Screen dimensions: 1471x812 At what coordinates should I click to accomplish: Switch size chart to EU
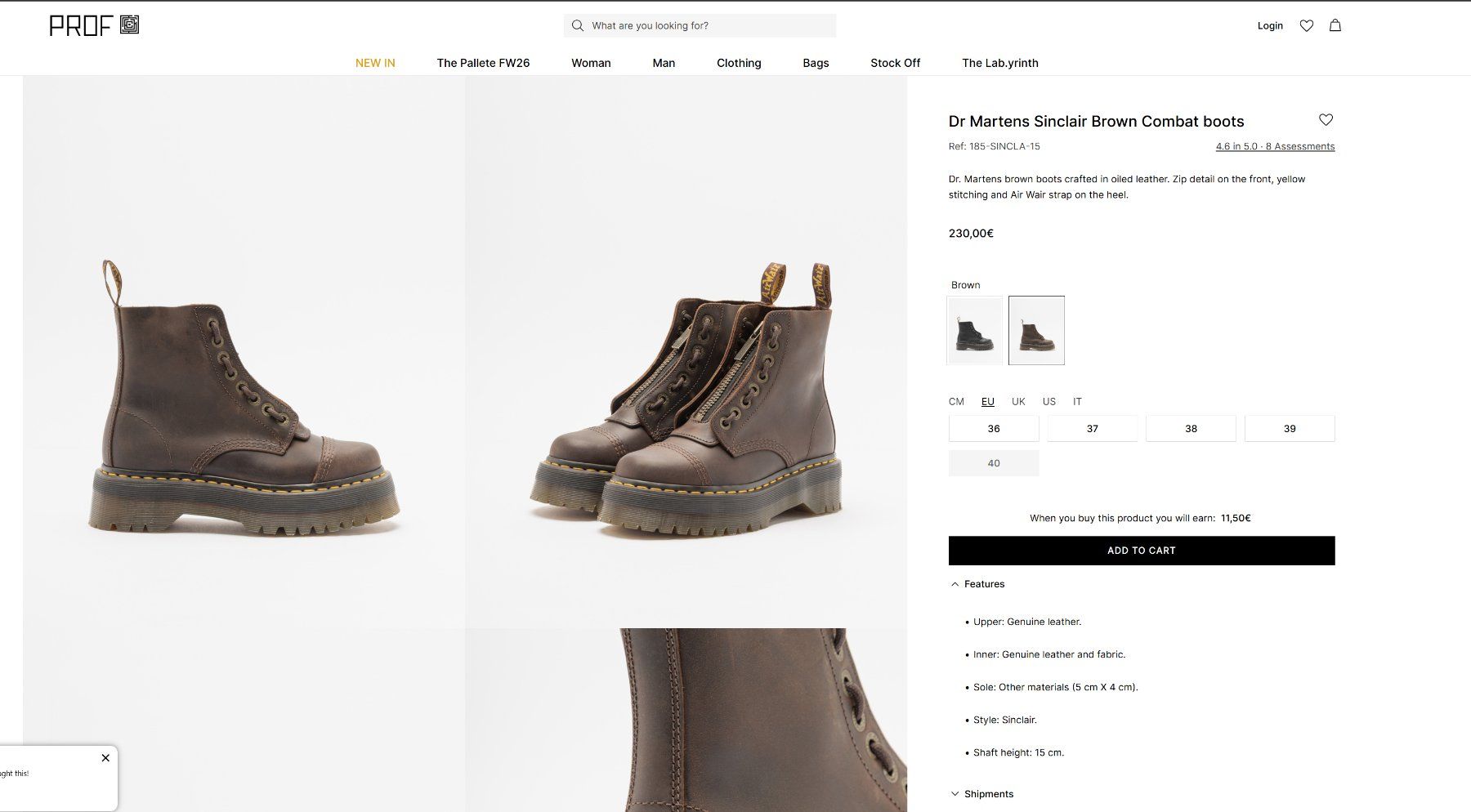[x=987, y=401]
